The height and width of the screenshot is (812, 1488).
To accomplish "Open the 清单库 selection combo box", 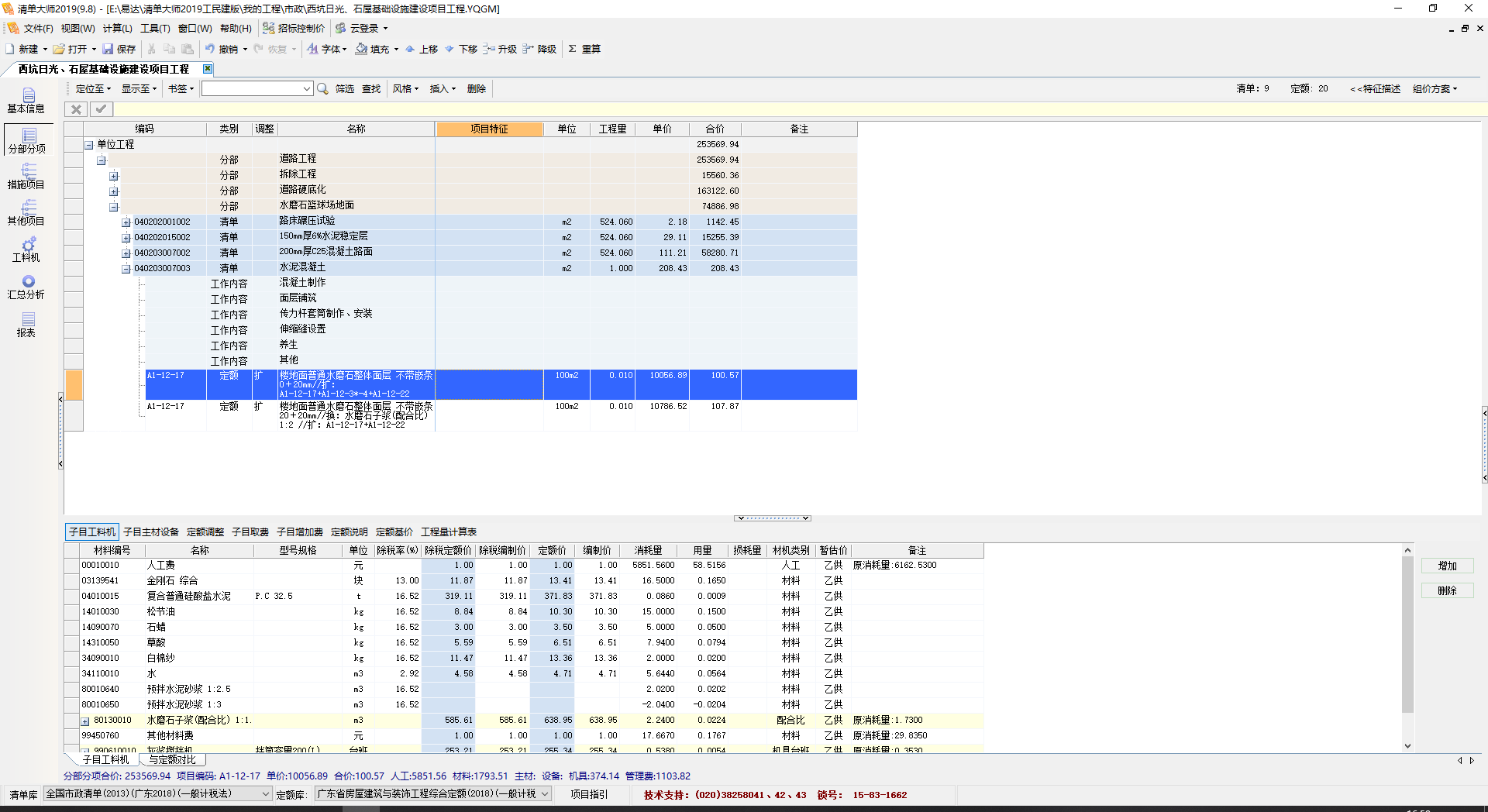I will pos(157,794).
